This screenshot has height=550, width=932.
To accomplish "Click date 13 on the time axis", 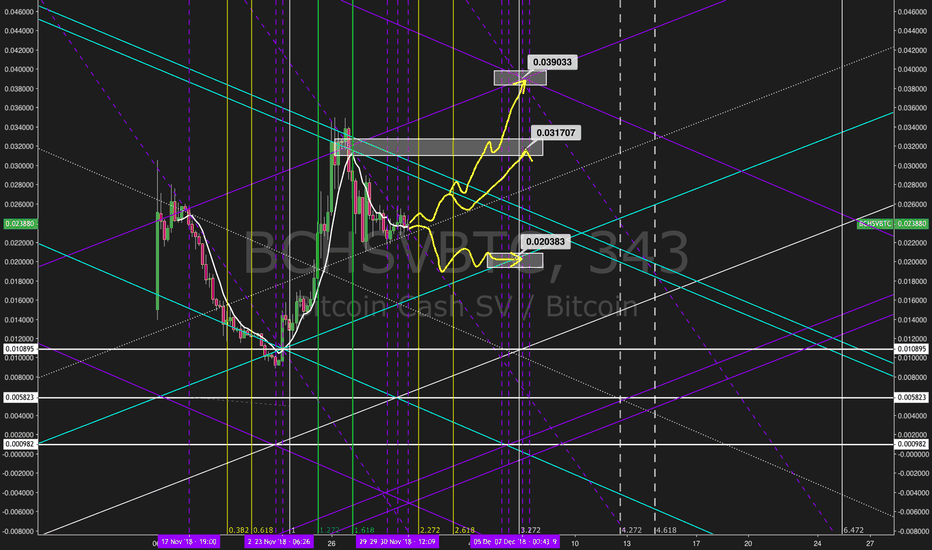I will pos(626,543).
